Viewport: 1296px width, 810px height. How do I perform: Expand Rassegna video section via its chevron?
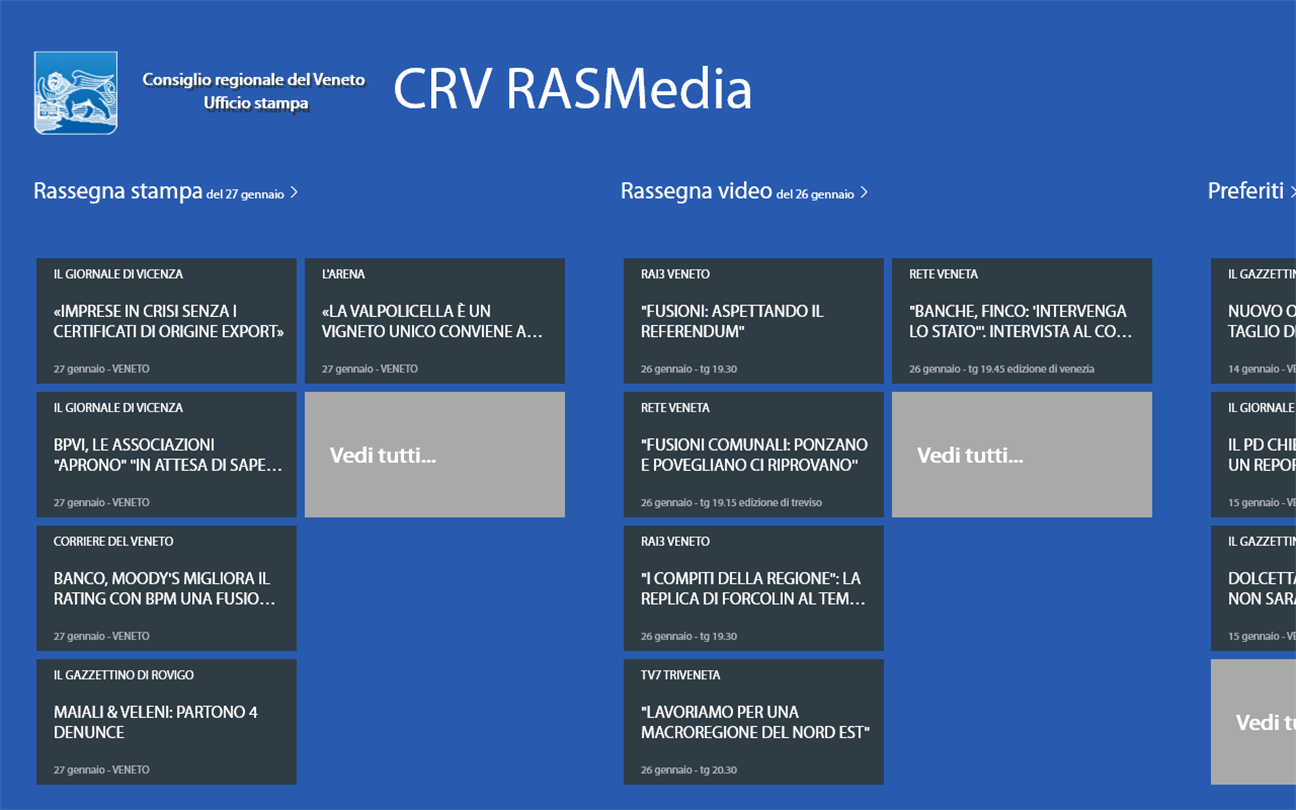[864, 193]
